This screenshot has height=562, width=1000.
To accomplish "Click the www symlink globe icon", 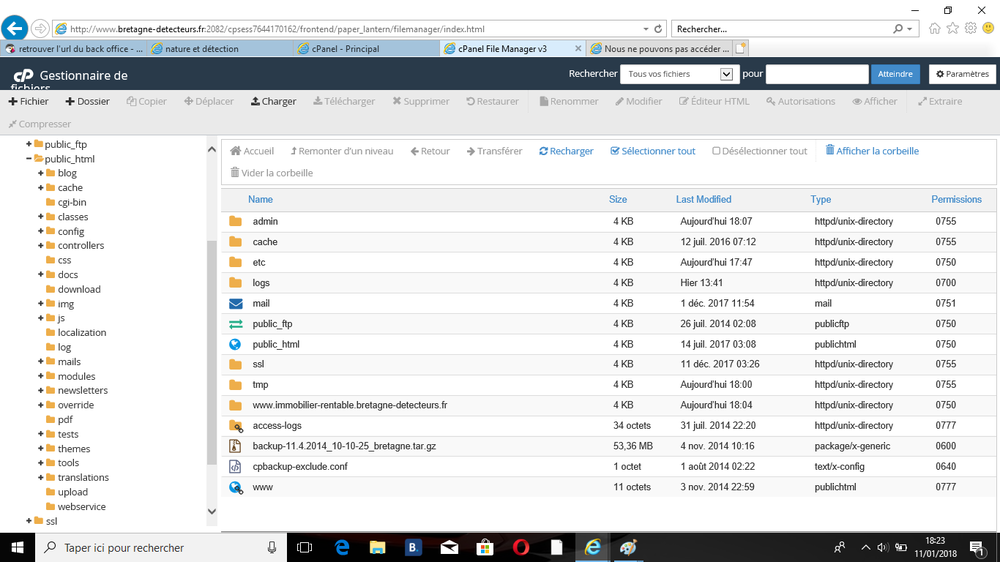I will (x=236, y=487).
